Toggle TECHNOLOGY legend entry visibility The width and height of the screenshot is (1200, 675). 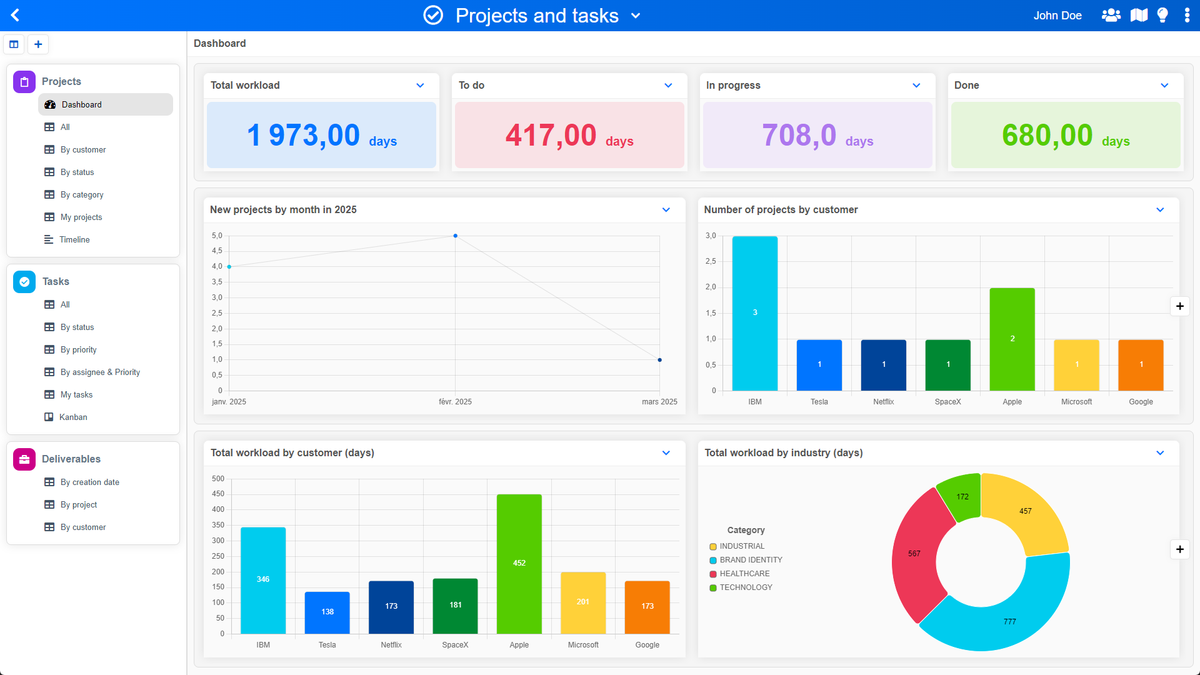point(741,587)
